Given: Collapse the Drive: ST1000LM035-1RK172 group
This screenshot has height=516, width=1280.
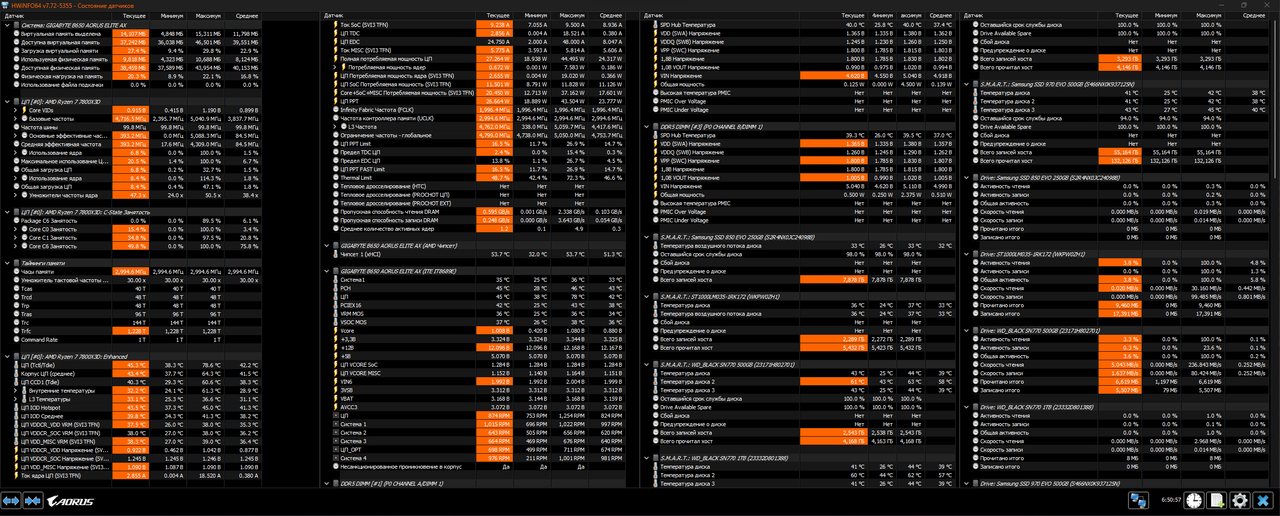Looking at the screenshot, I should (x=965, y=254).
